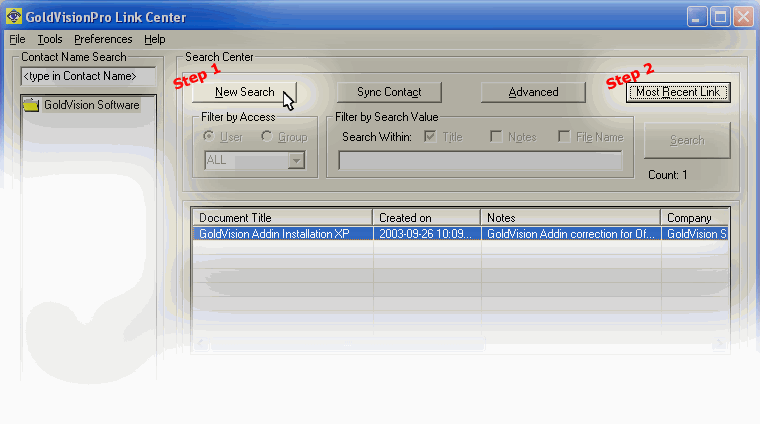
Task: Sort by the Created on column header
Action: point(426,217)
